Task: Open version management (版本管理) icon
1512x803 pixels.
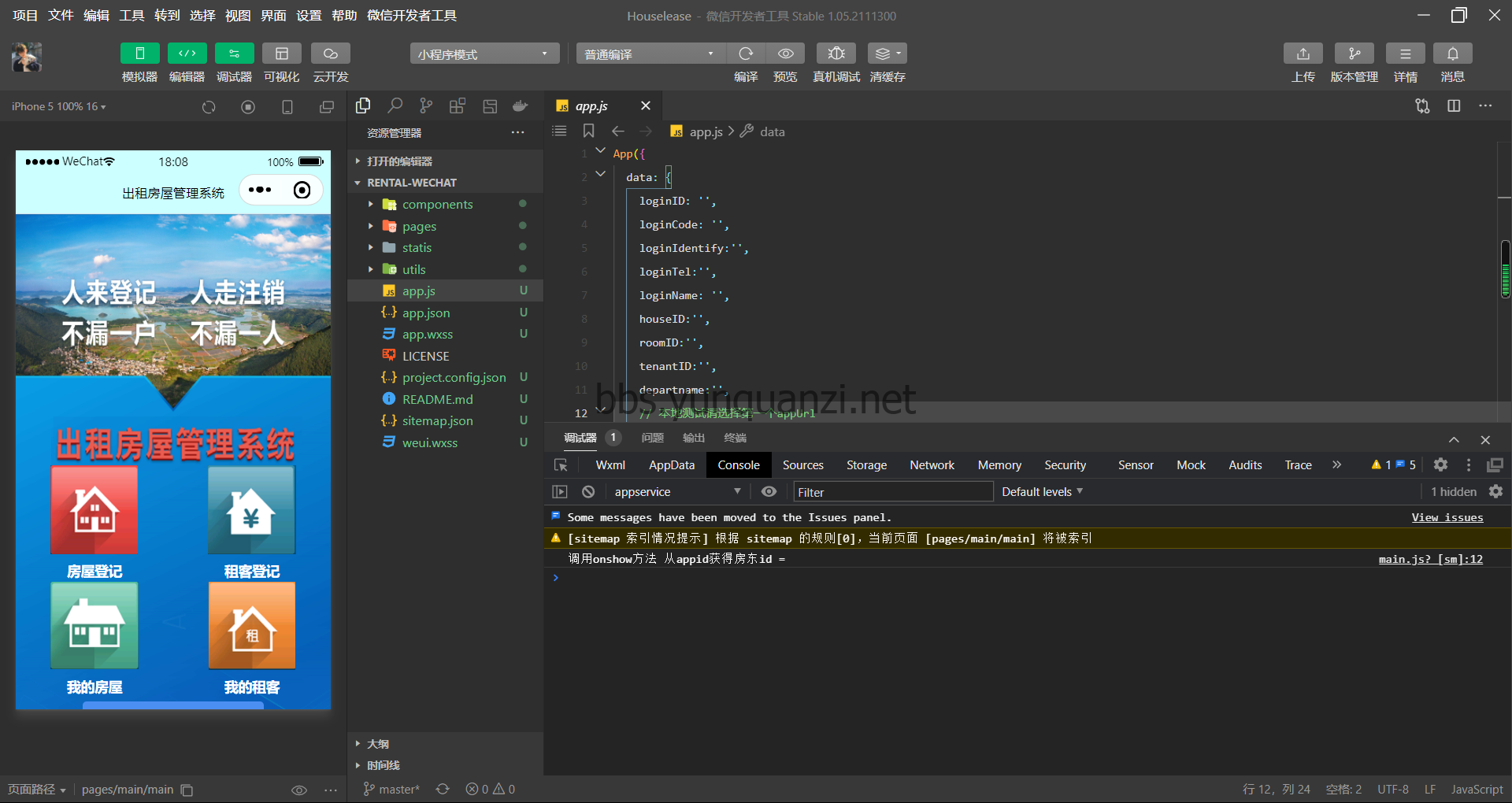Action: 1354,54
